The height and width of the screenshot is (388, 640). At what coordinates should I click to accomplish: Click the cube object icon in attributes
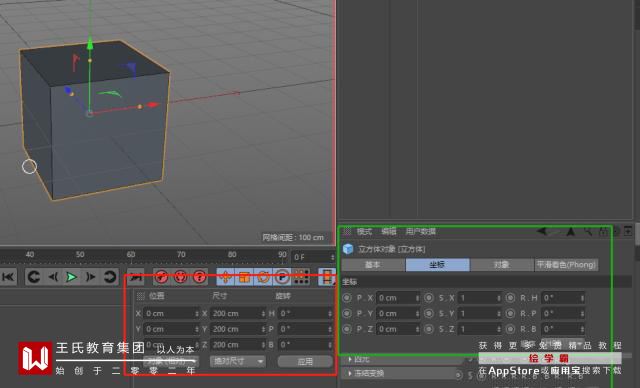click(348, 249)
